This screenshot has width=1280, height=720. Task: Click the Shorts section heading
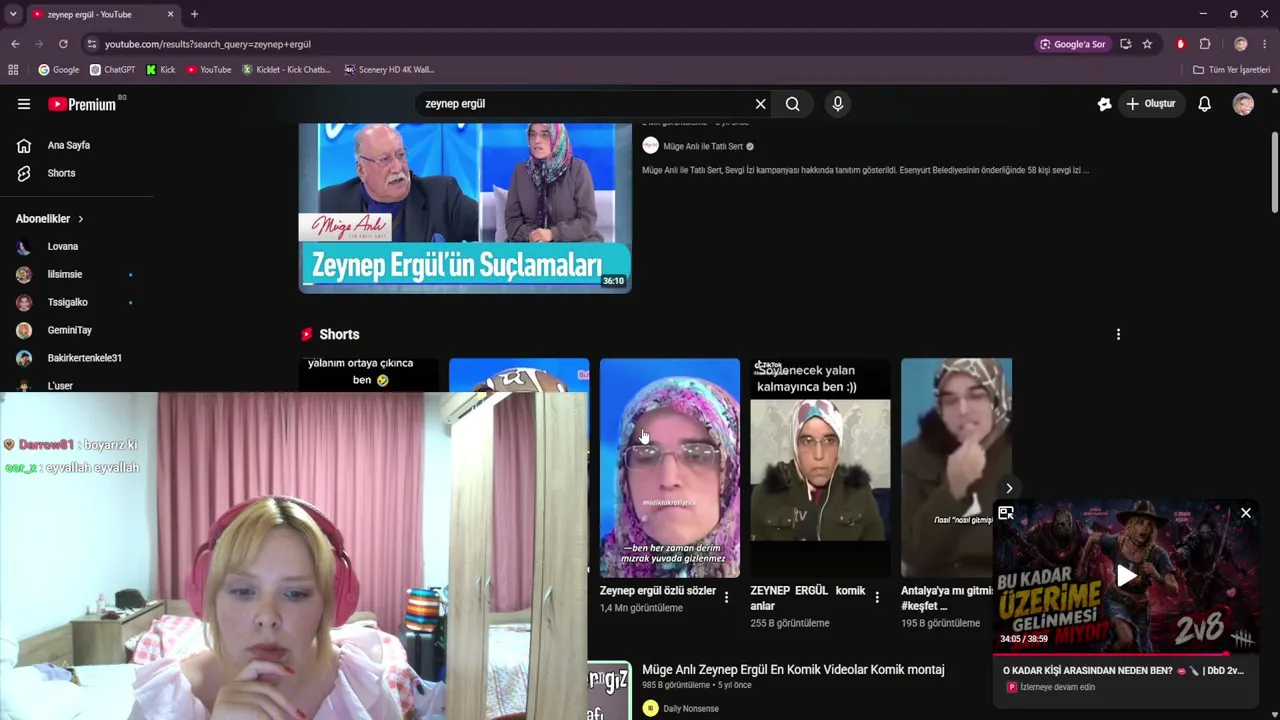pos(339,334)
